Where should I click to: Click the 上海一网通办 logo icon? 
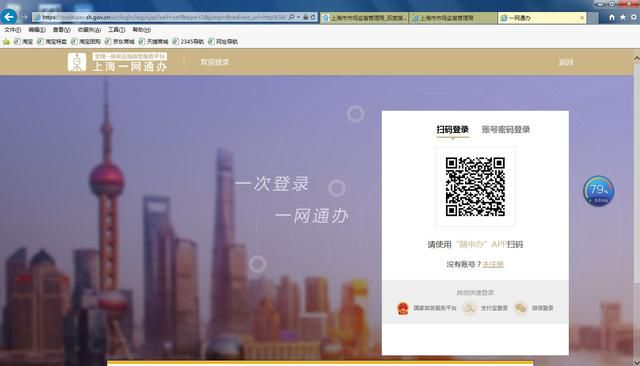77,62
